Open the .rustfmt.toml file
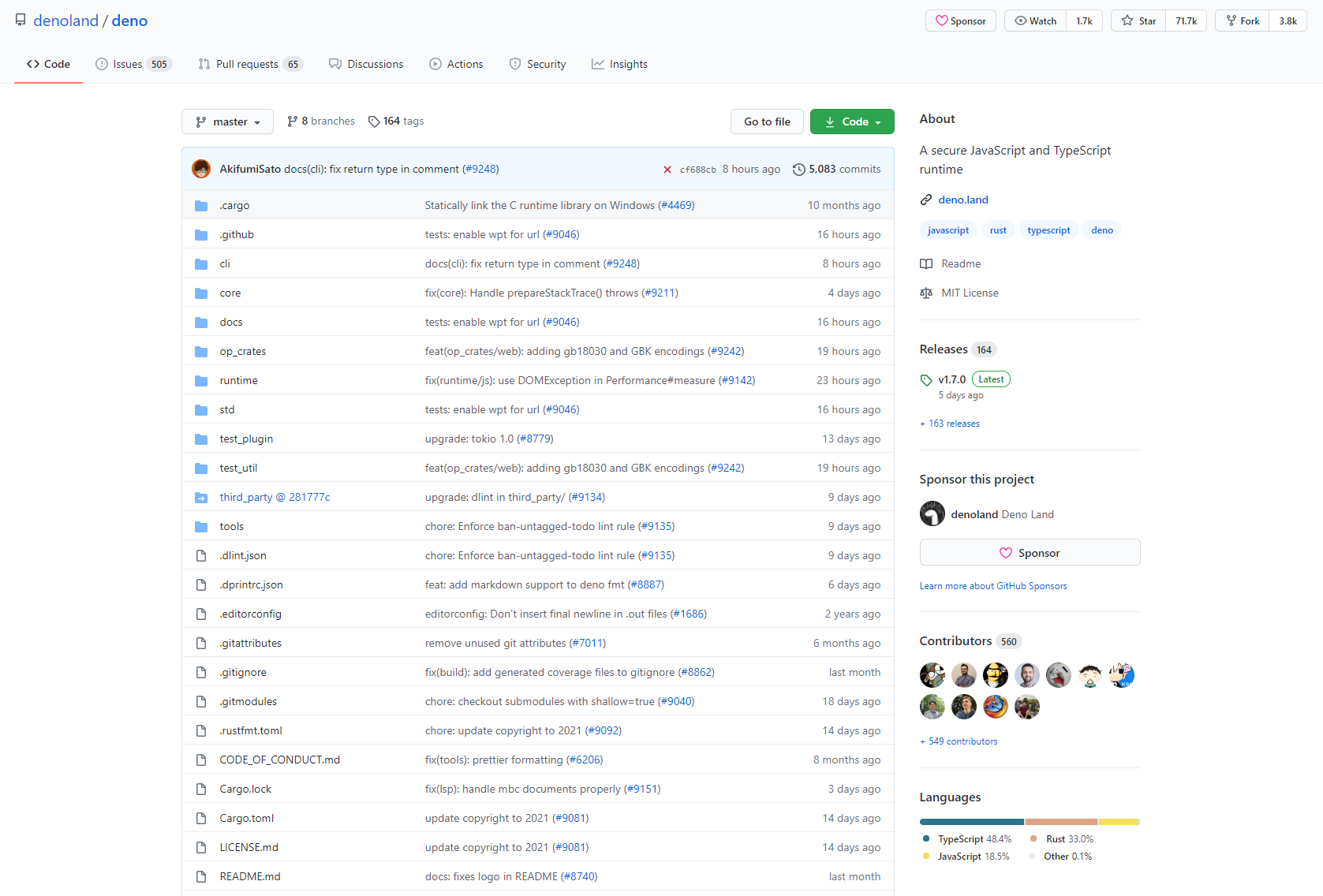The image size is (1323, 896). click(251, 731)
